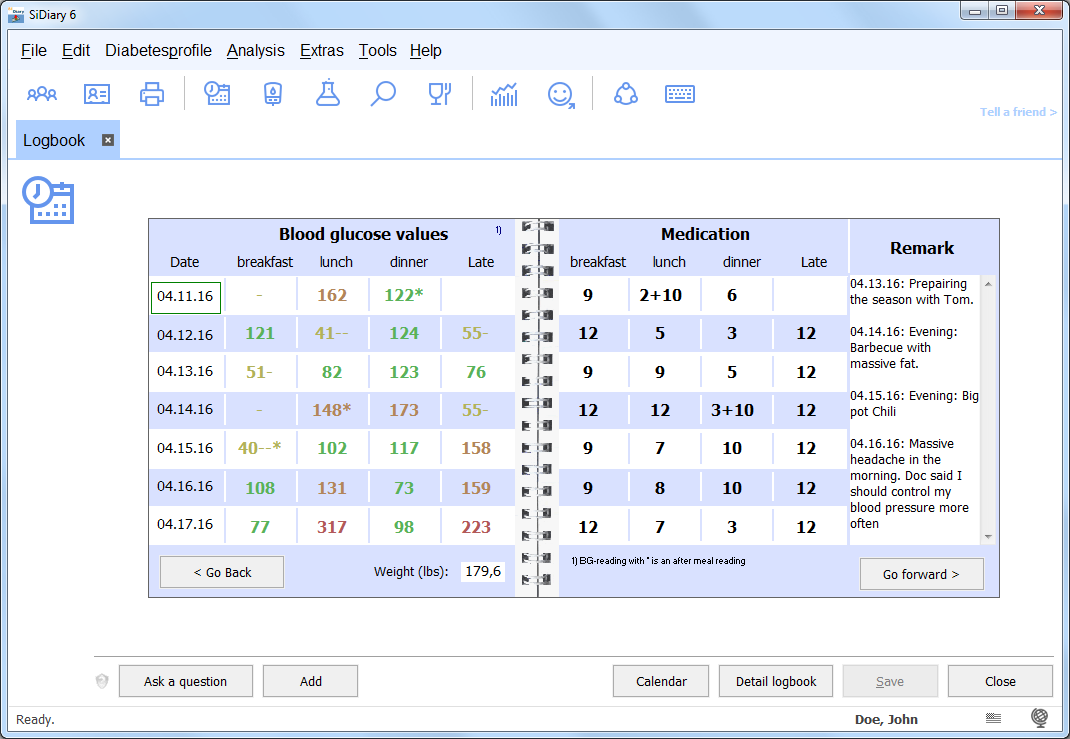The image size is (1070, 739).
Task: Open the Diabetesprofile menu
Action: tap(158, 51)
